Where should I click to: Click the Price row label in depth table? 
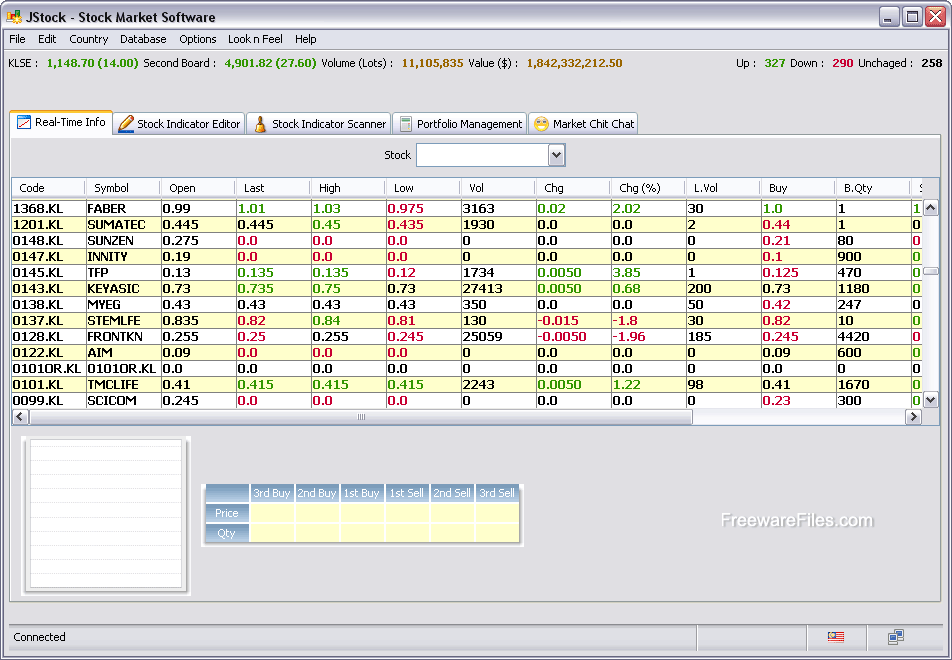(x=227, y=513)
